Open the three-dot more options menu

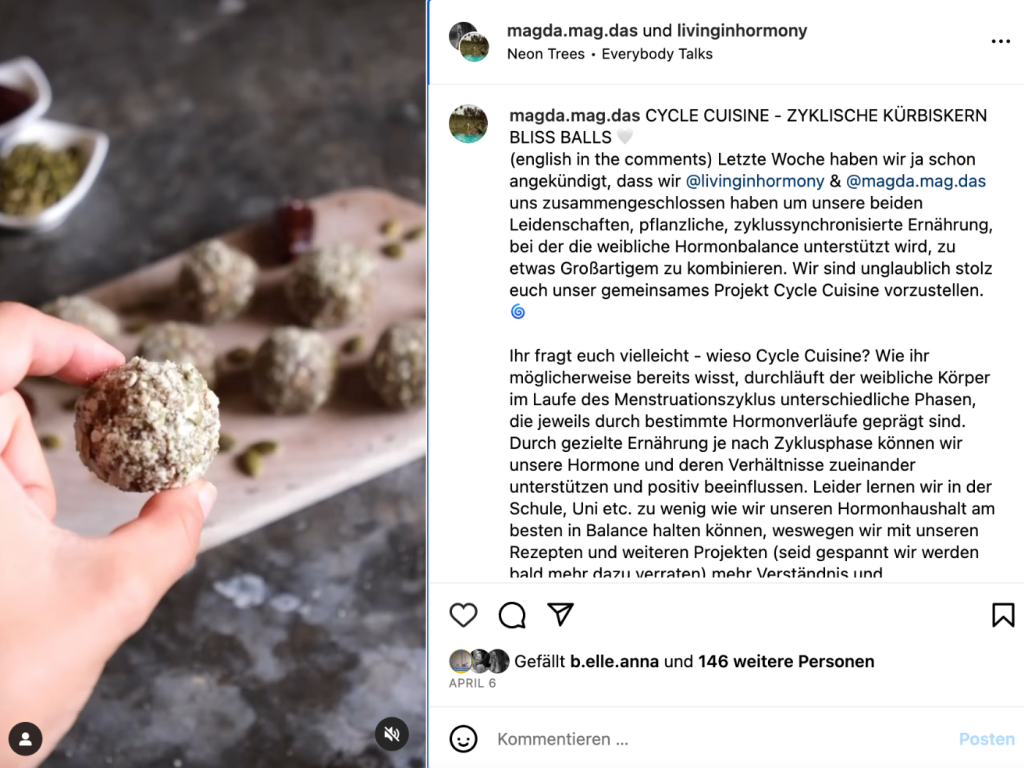1000,41
